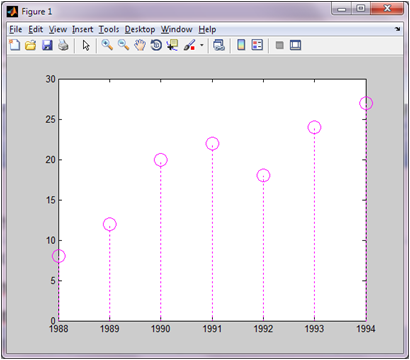
Task: Open the Edit menu
Action: click(x=36, y=30)
